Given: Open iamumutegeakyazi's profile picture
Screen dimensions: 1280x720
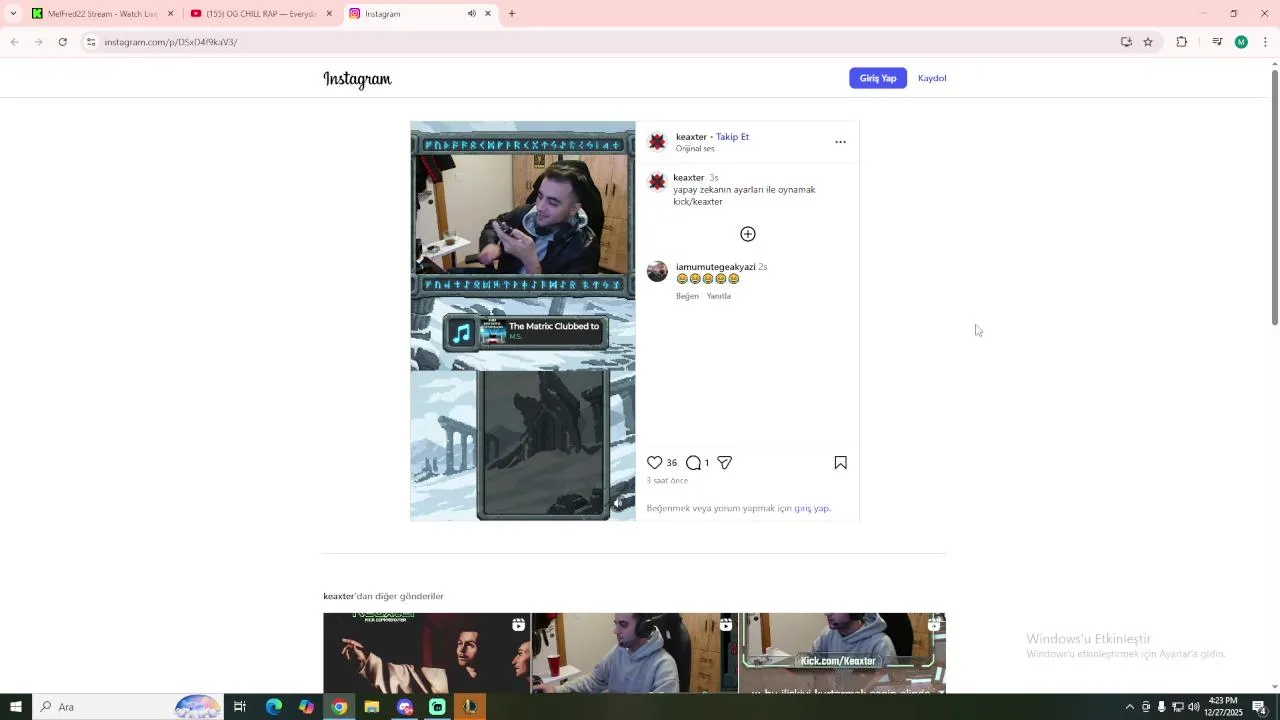Looking at the screenshot, I should pyautogui.click(x=657, y=272).
